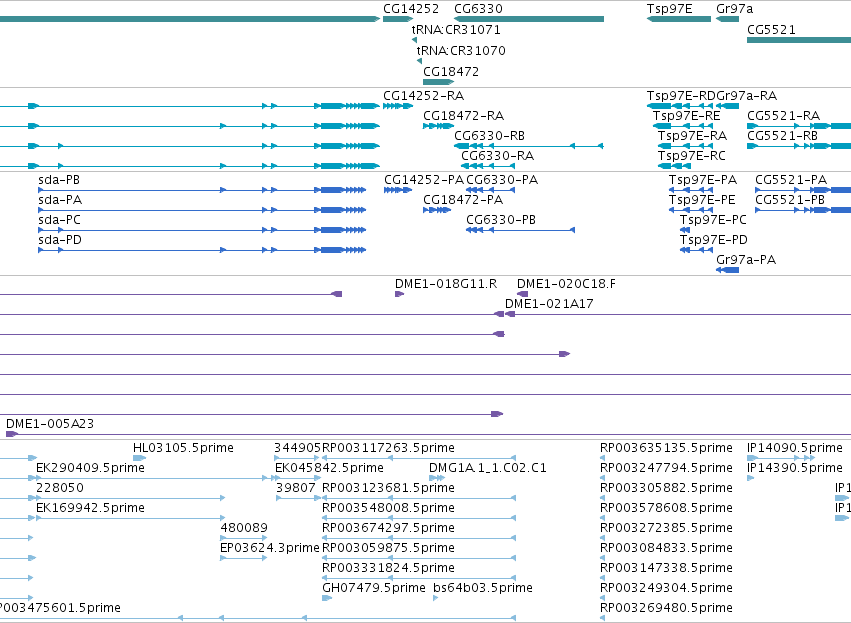Click Tsp97E-PE protein label

coord(702,200)
